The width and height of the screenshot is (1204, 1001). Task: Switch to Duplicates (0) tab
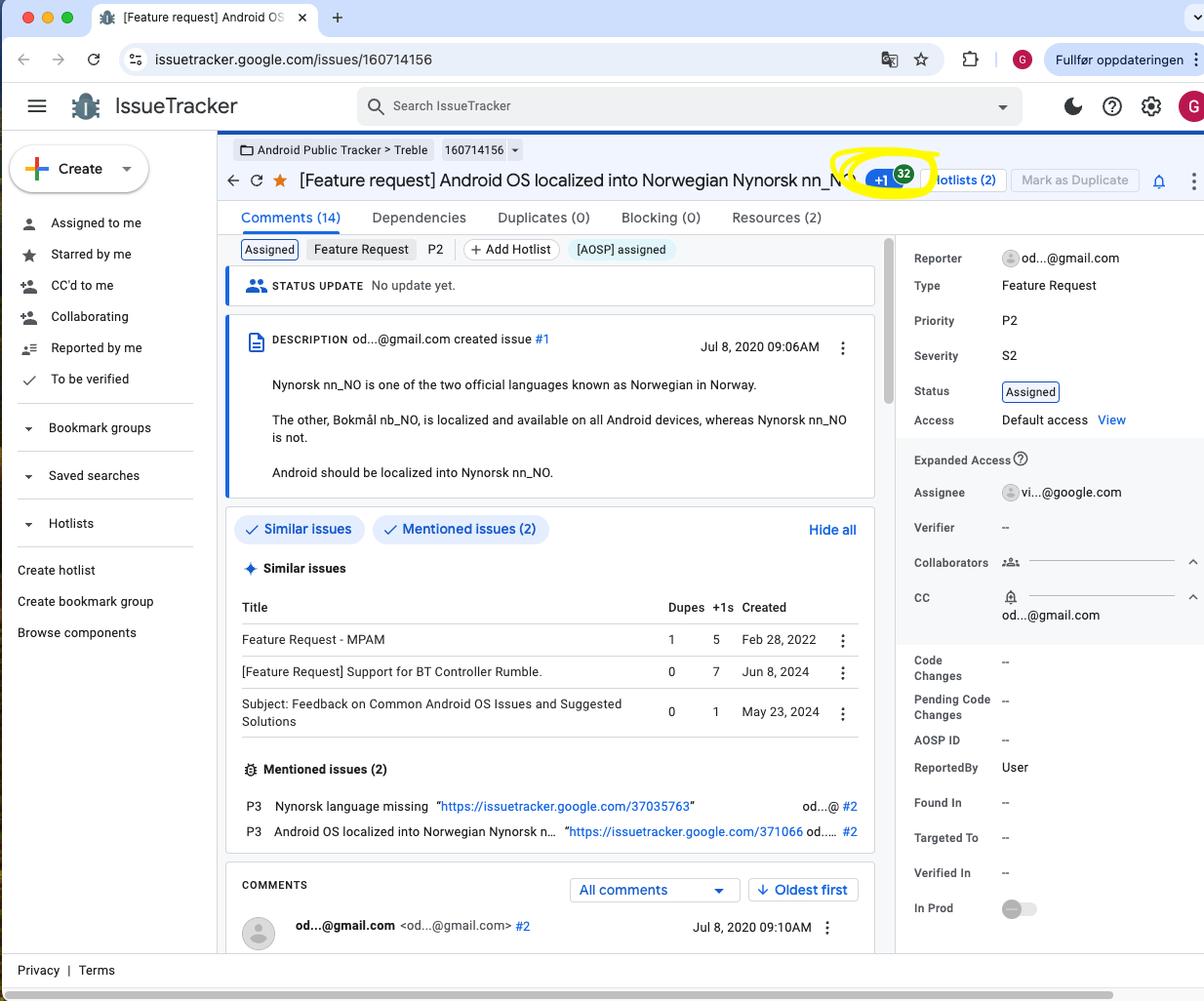pos(544,219)
